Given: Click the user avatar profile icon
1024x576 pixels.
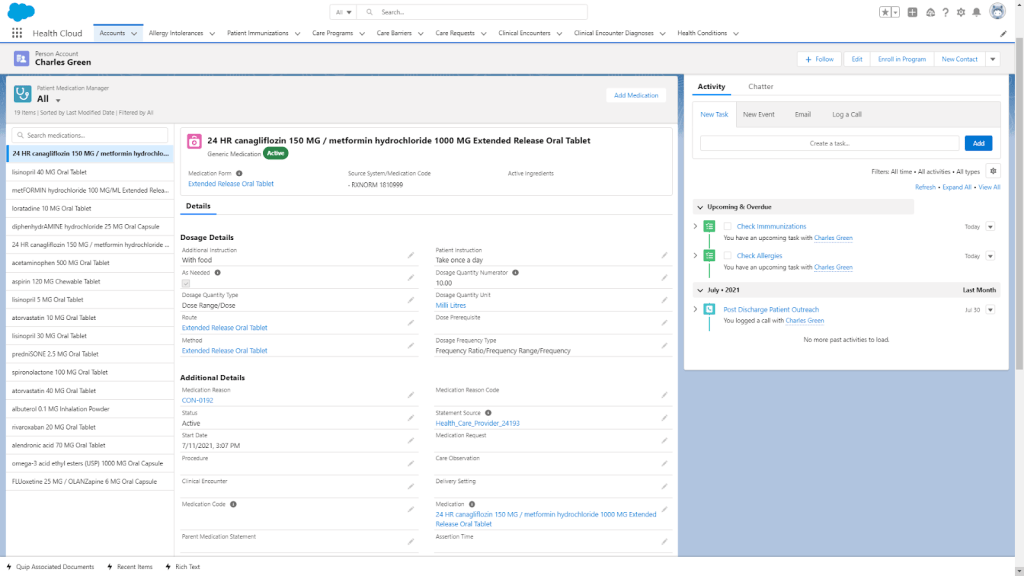Looking at the screenshot, I should (x=997, y=12).
